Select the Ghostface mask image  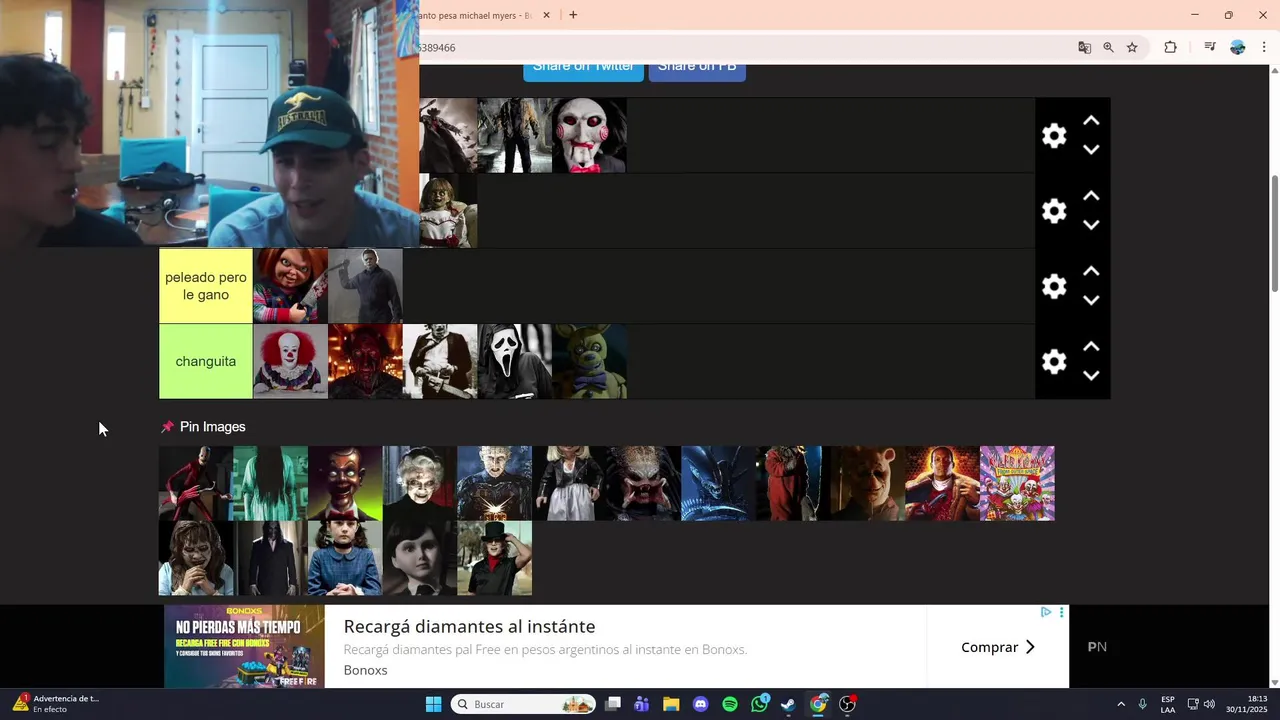pos(515,361)
